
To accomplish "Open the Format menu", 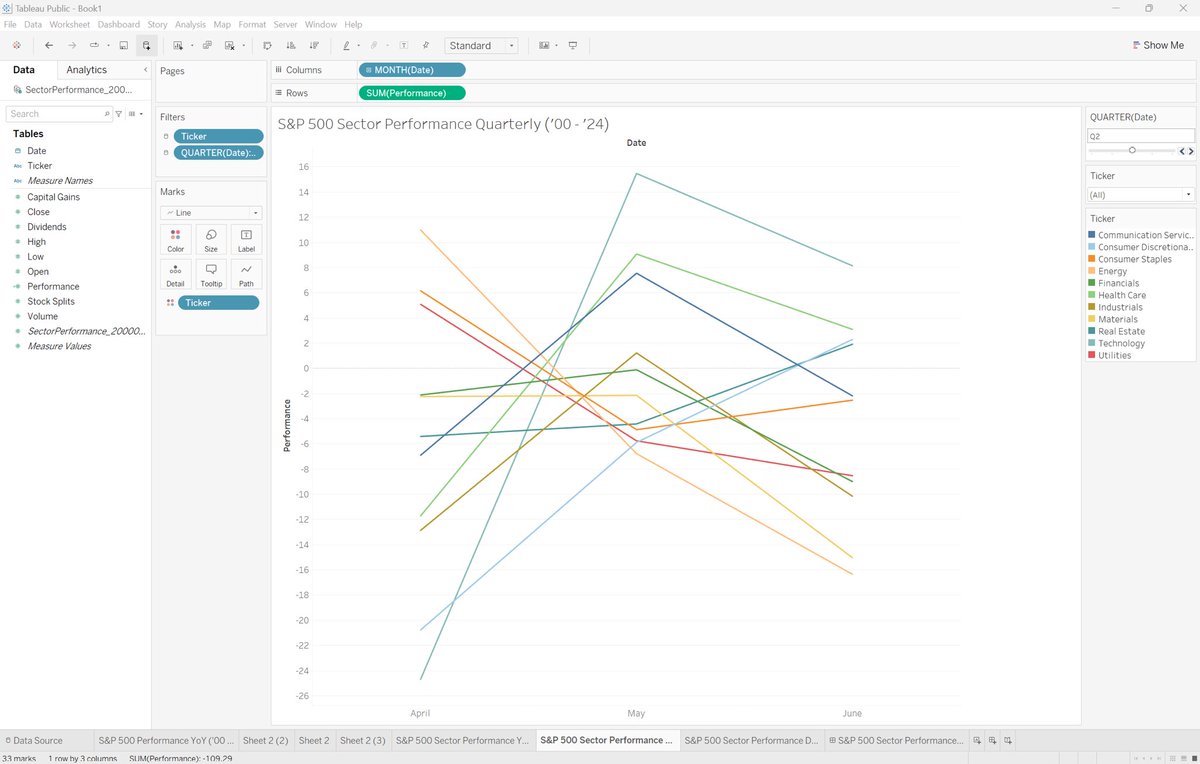I will tap(252, 24).
